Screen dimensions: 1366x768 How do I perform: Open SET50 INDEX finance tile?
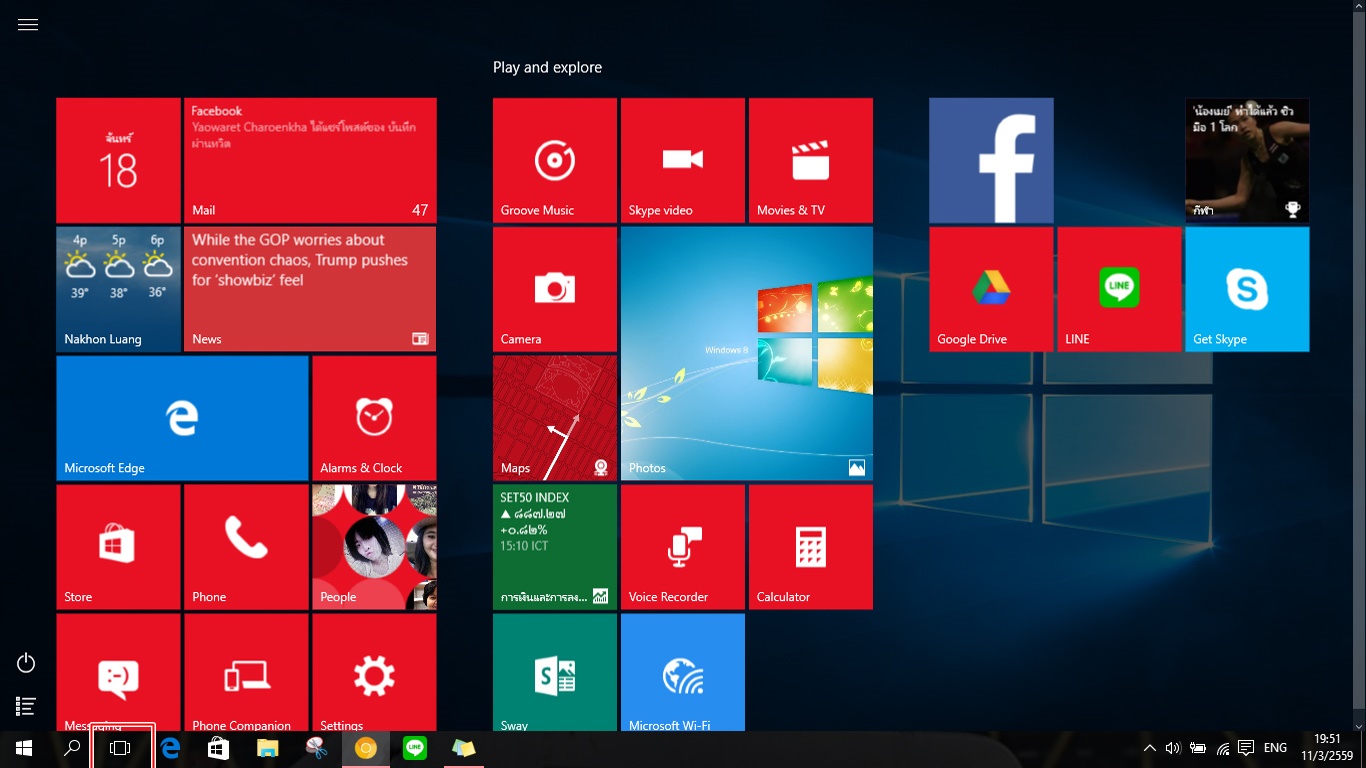[x=555, y=547]
